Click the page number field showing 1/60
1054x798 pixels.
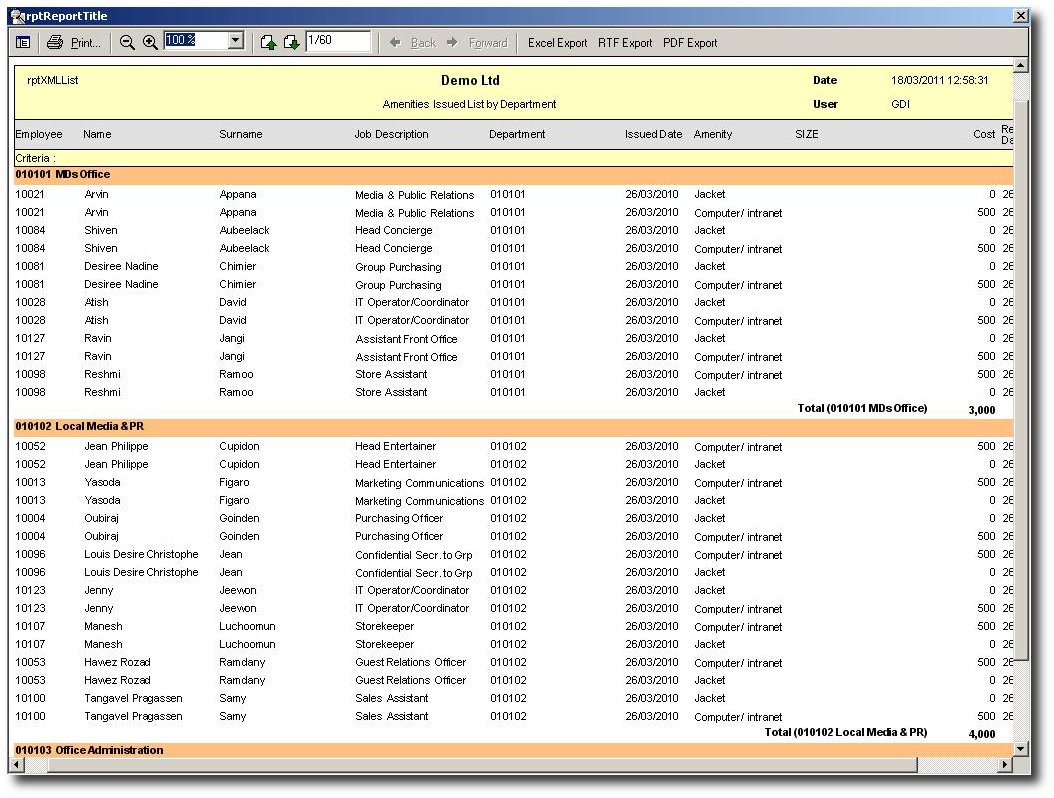pyautogui.click(x=338, y=41)
